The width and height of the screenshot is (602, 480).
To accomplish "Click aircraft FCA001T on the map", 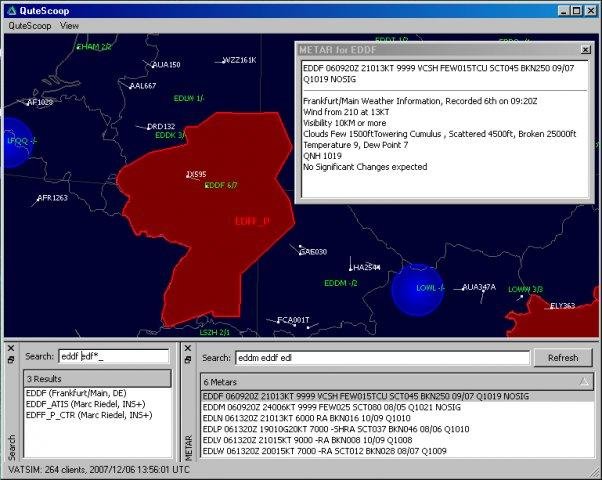I will (x=293, y=320).
